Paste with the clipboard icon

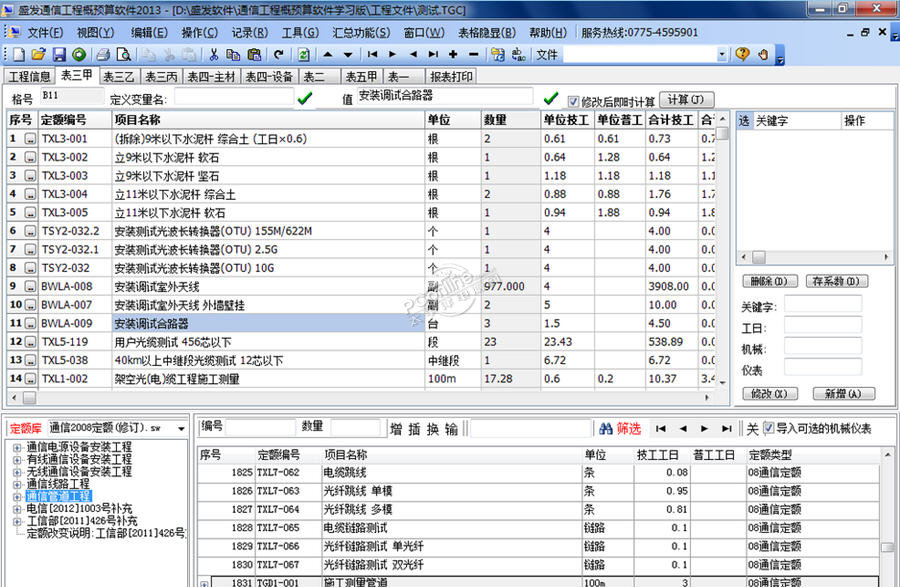254,55
